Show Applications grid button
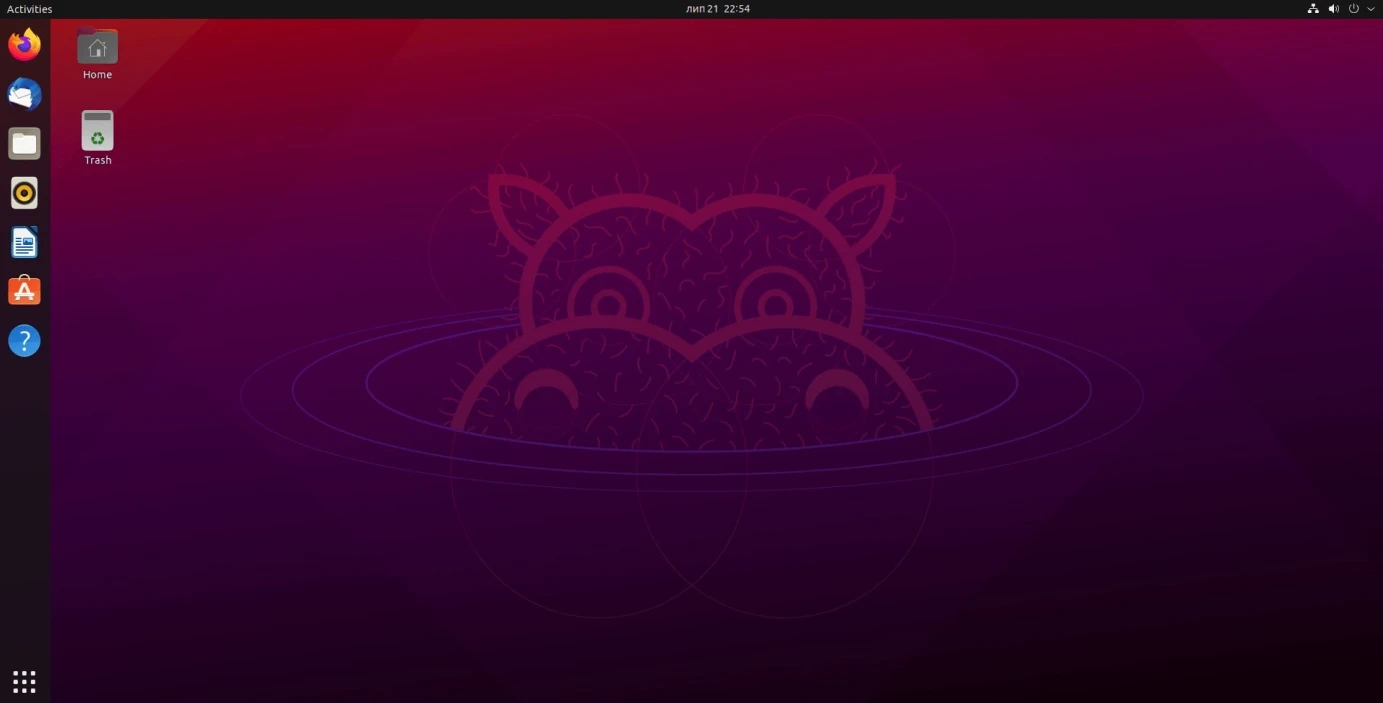 pyautogui.click(x=24, y=681)
